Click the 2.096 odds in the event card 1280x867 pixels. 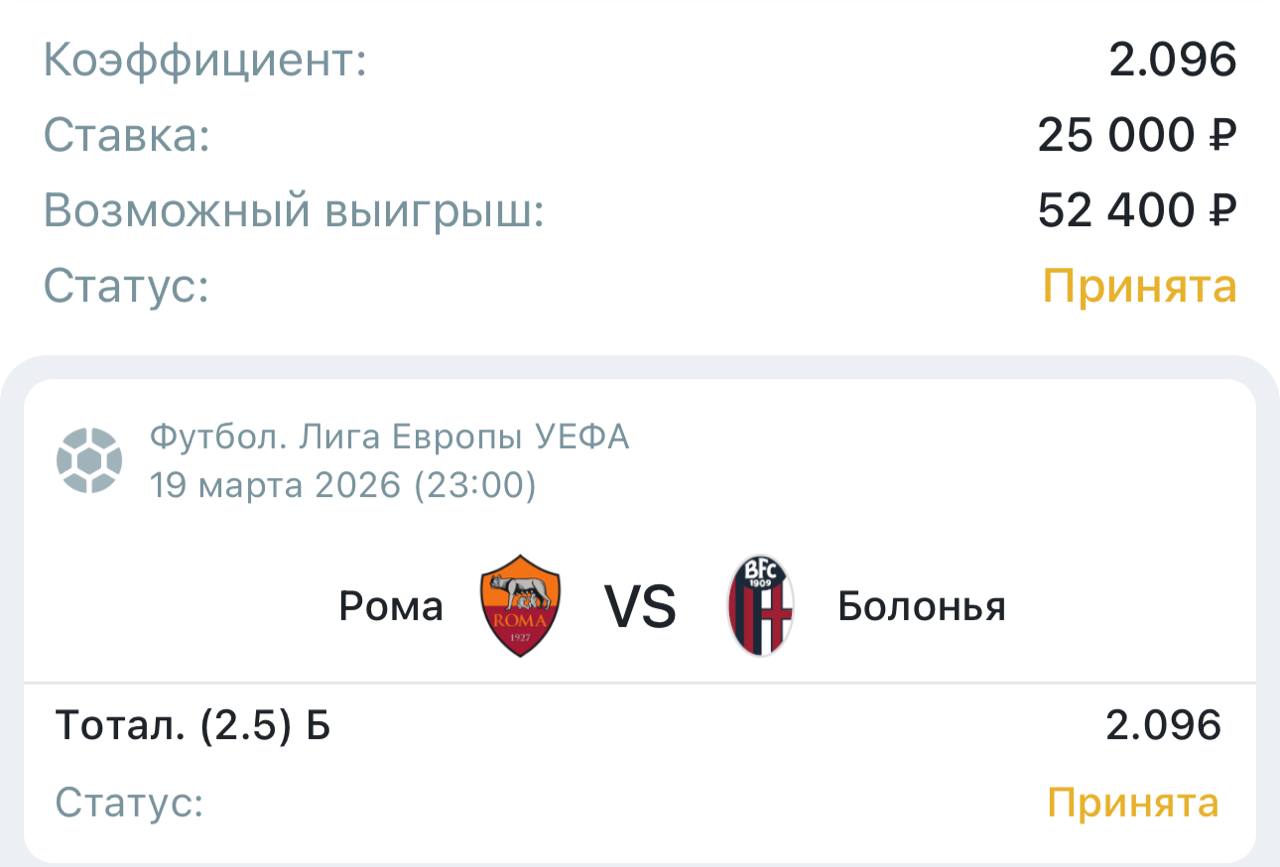coord(1163,726)
